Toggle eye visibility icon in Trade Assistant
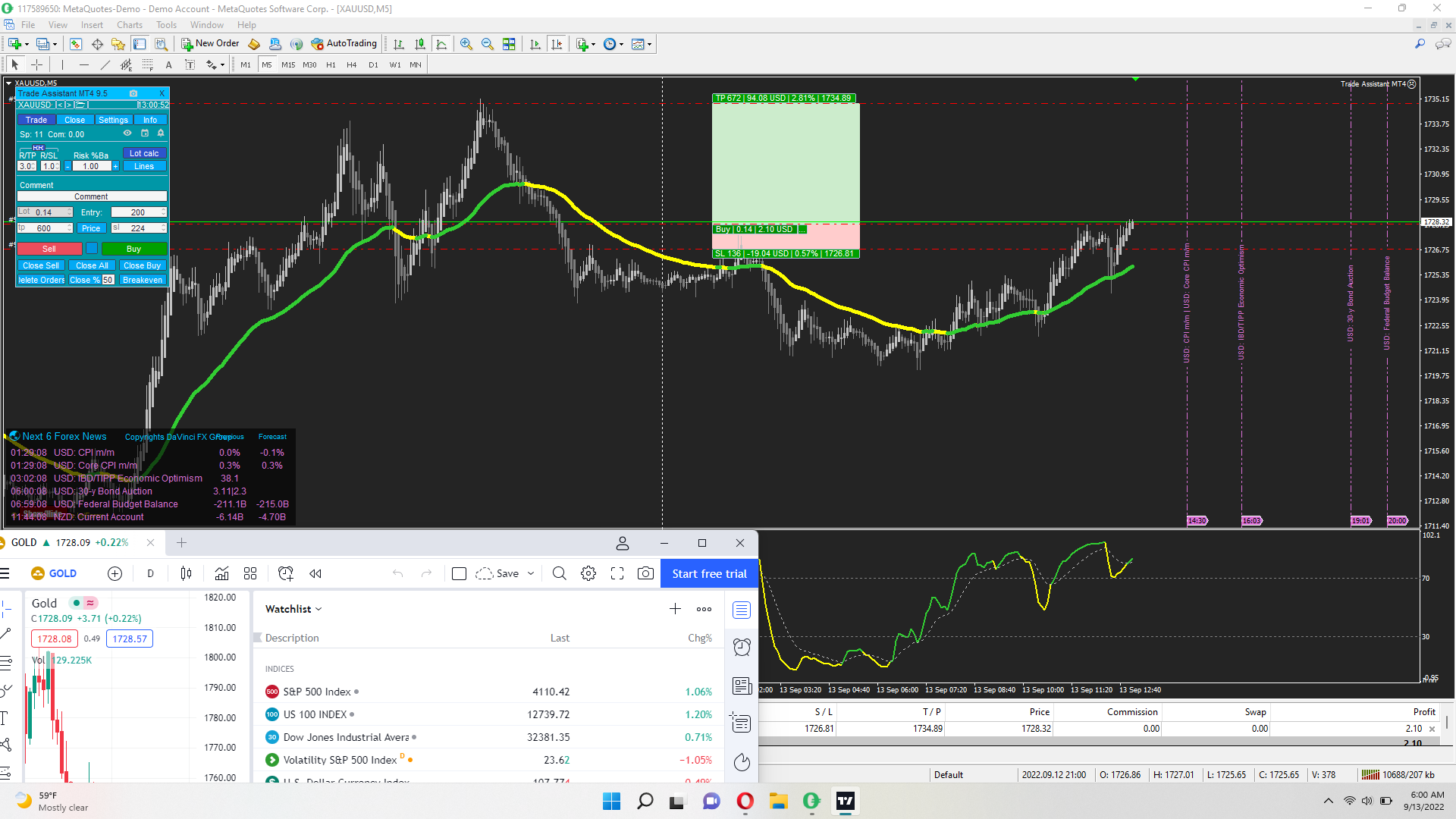The width and height of the screenshot is (1456, 819). (x=127, y=133)
